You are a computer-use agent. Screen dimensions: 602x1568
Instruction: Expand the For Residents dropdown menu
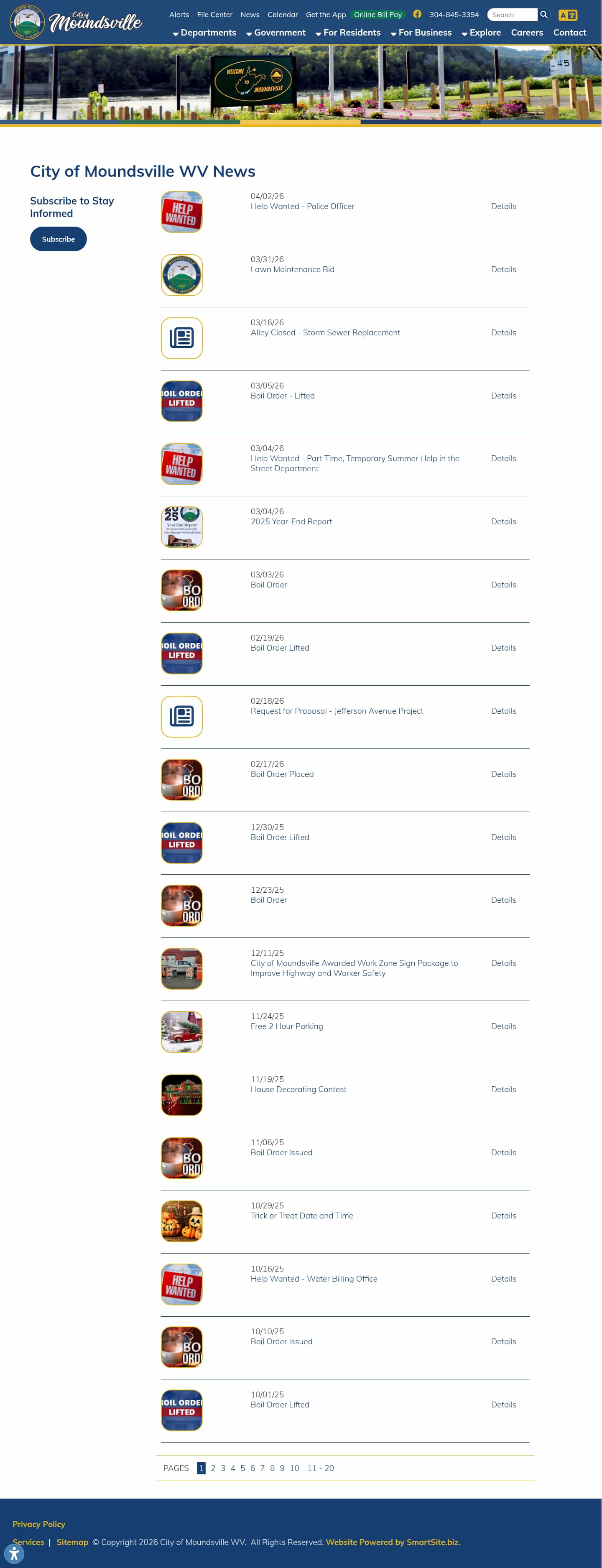[x=348, y=33]
